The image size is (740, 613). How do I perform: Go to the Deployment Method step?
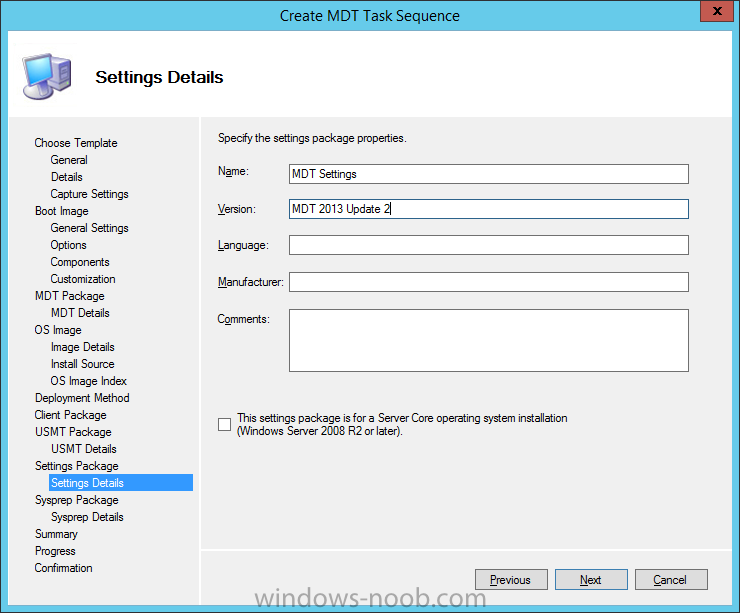(82, 398)
